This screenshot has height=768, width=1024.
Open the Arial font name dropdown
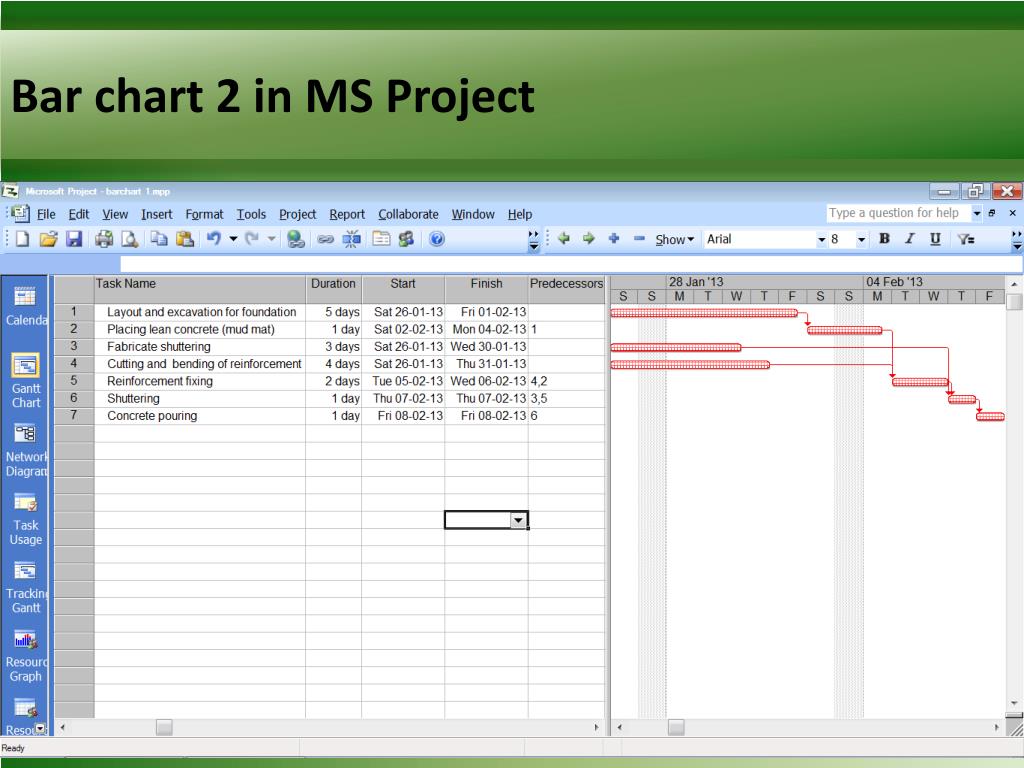822,240
